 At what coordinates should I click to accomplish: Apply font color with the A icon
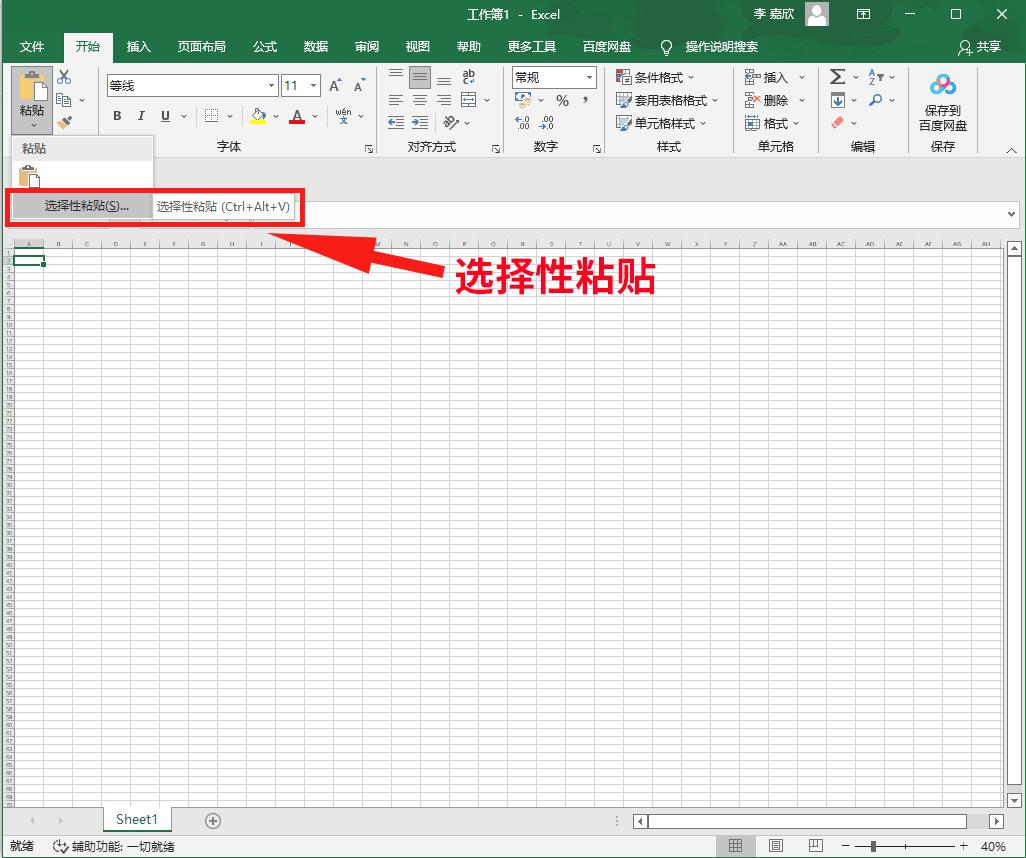pyautogui.click(x=296, y=117)
